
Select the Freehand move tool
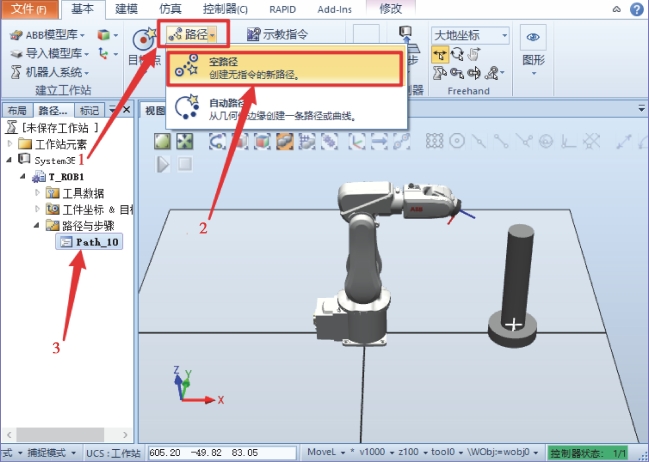coord(440,54)
